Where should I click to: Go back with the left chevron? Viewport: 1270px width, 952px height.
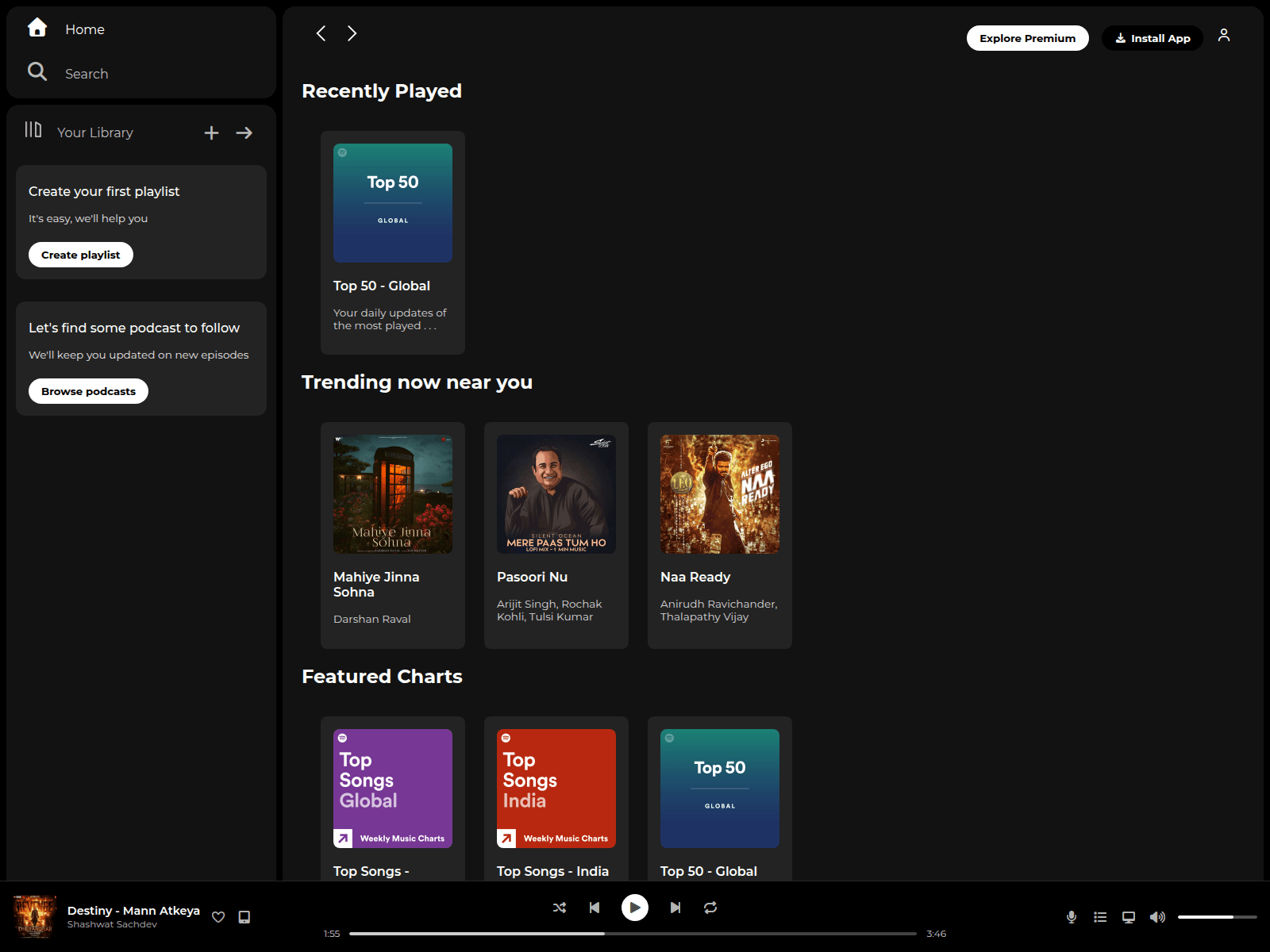(x=321, y=33)
